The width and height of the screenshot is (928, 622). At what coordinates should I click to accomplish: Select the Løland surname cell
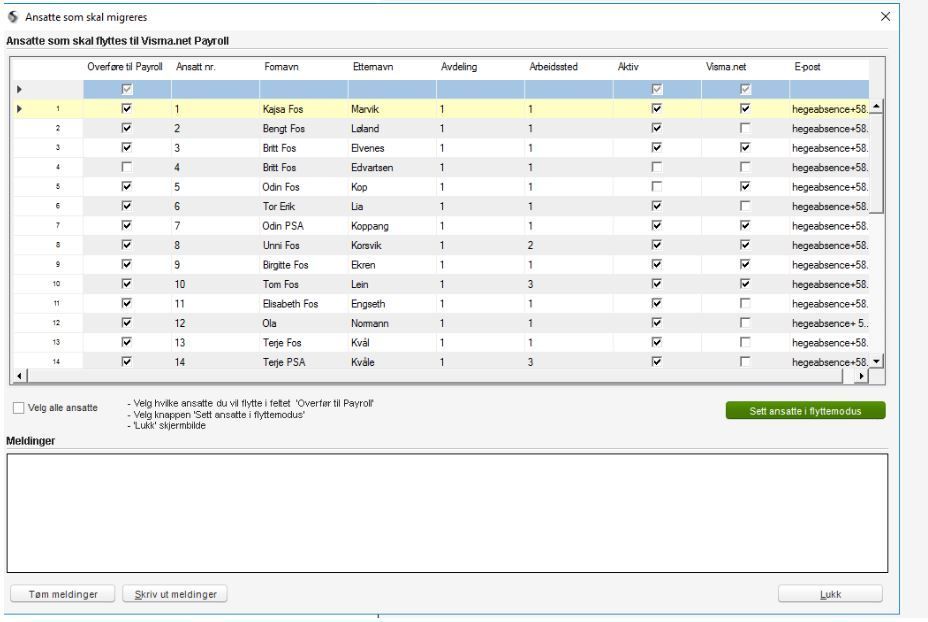click(x=392, y=128)
